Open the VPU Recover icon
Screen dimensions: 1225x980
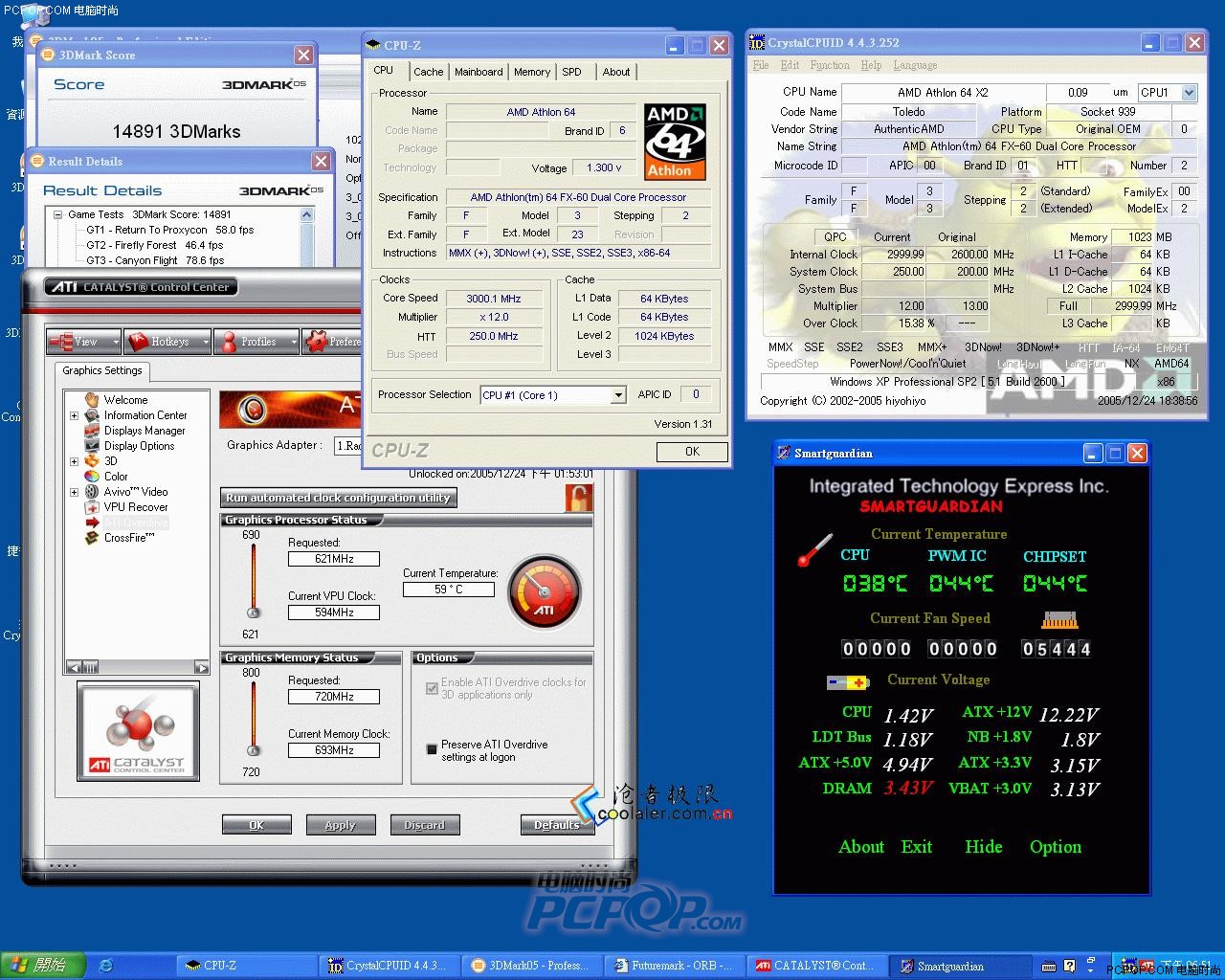[x=92, y=507]
